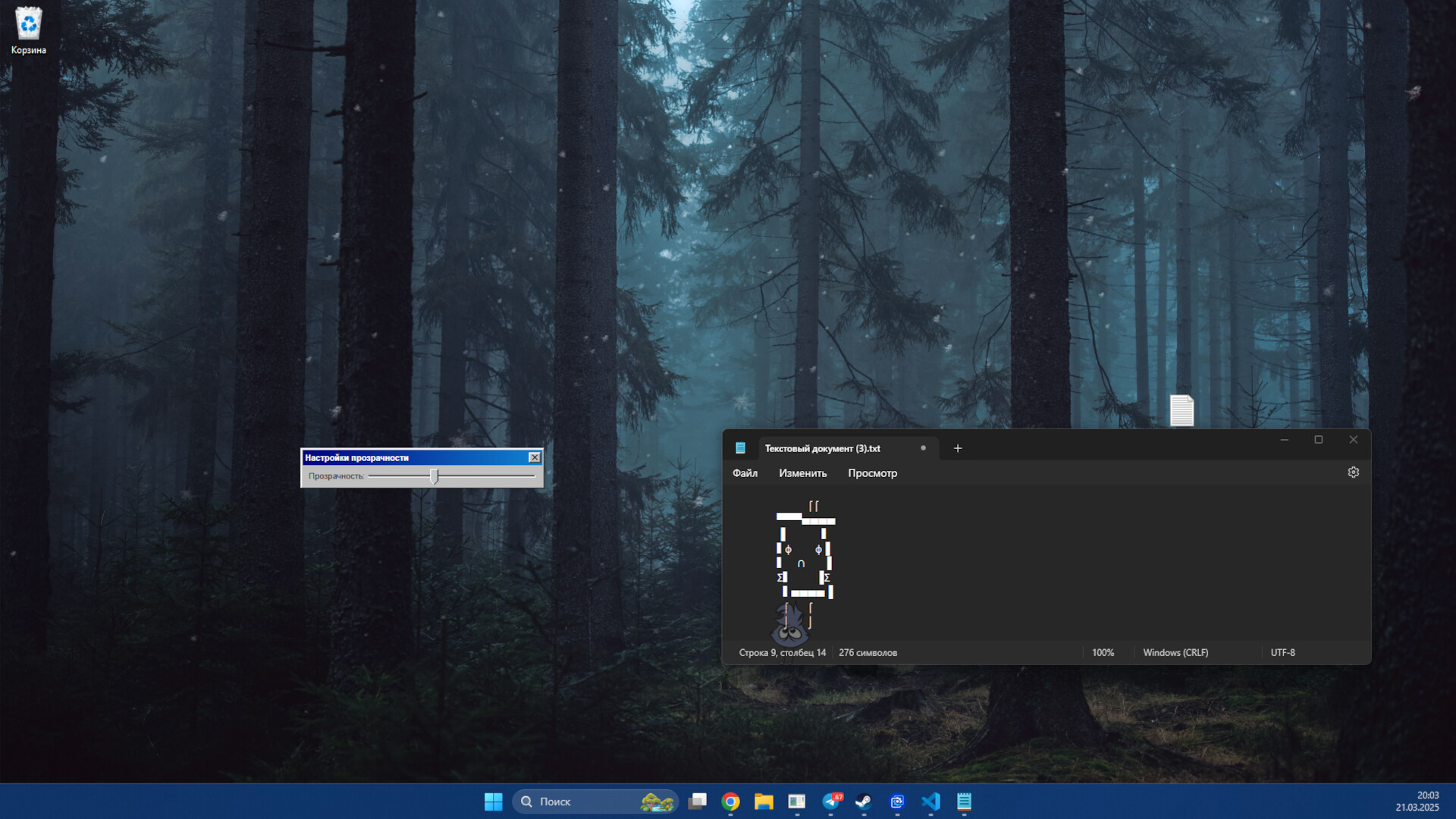Open Notepad settings via the gear icon

point(1354,472)
